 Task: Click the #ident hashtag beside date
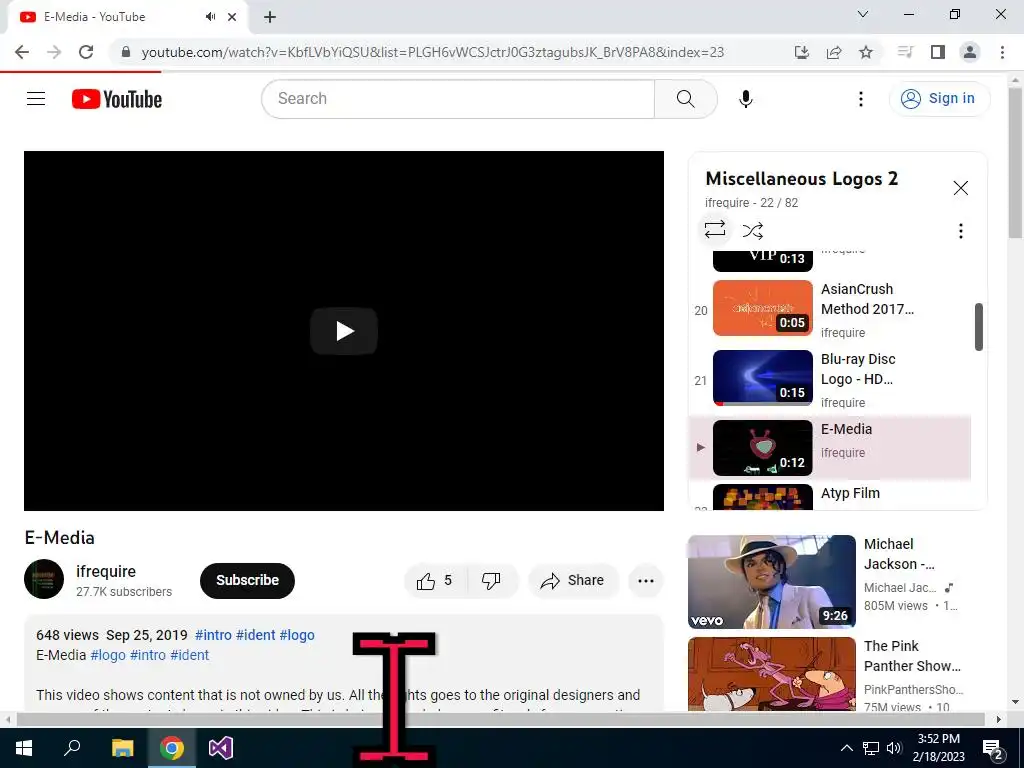pos(255,635)
